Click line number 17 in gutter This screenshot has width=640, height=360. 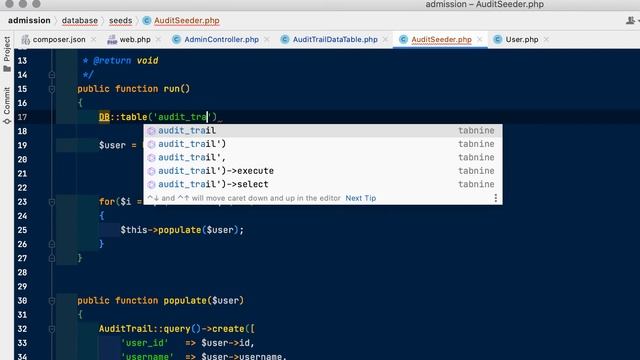[x=22, y=117]
